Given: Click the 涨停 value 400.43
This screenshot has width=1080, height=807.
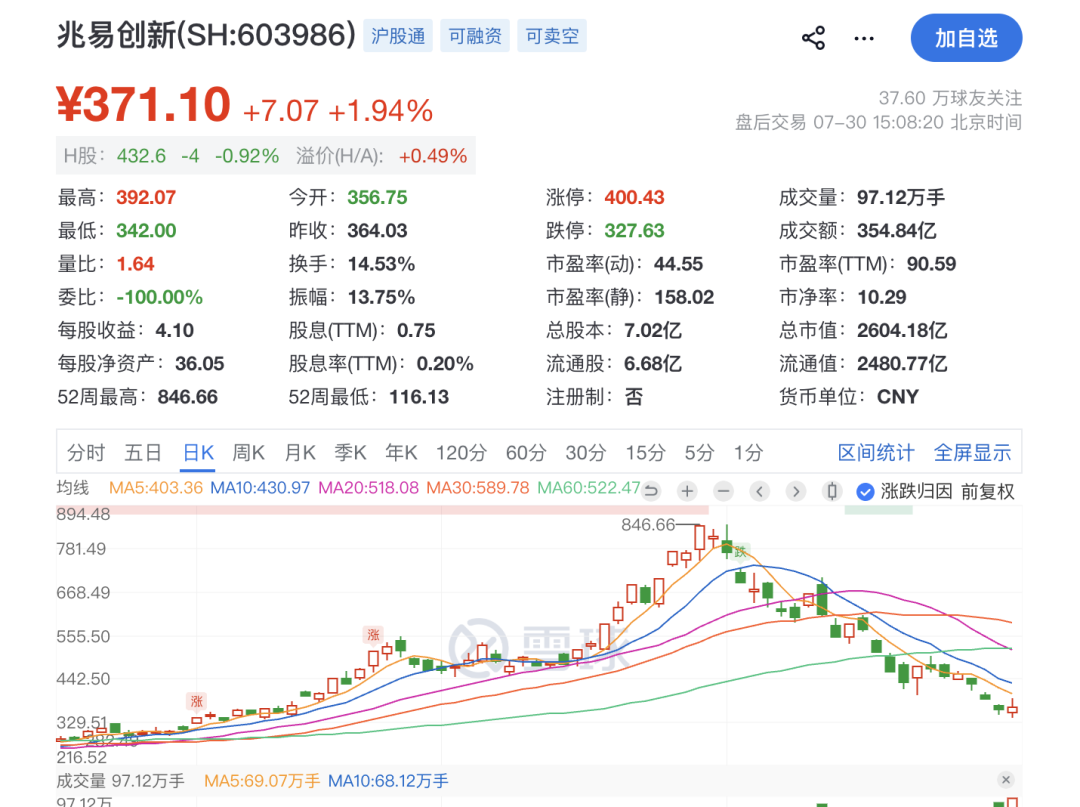Looking at the screenshot, I should point(634,198).
